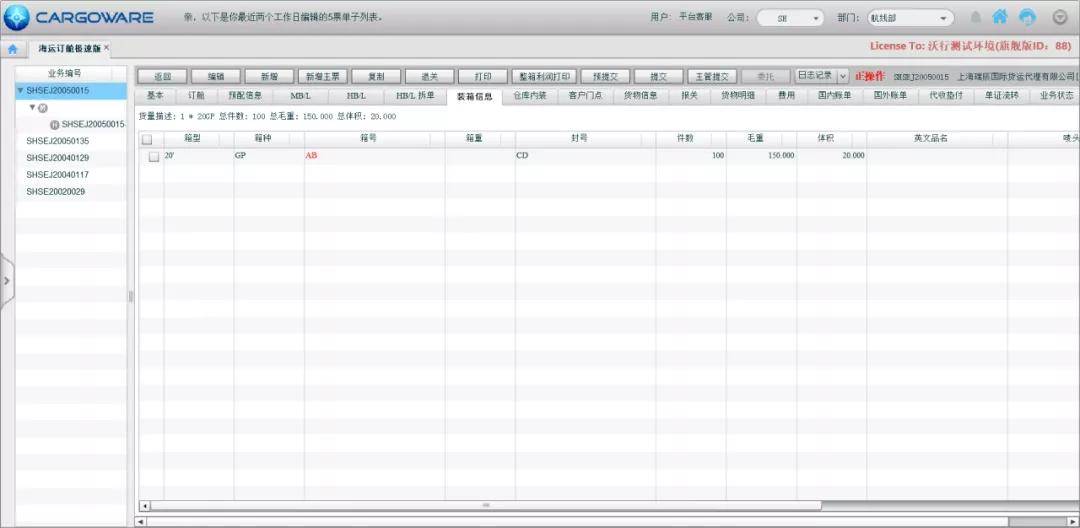The image size is (1080, 528).
Task: Click the table horizontal scrollbar thumb
Action: pos(486,506)
